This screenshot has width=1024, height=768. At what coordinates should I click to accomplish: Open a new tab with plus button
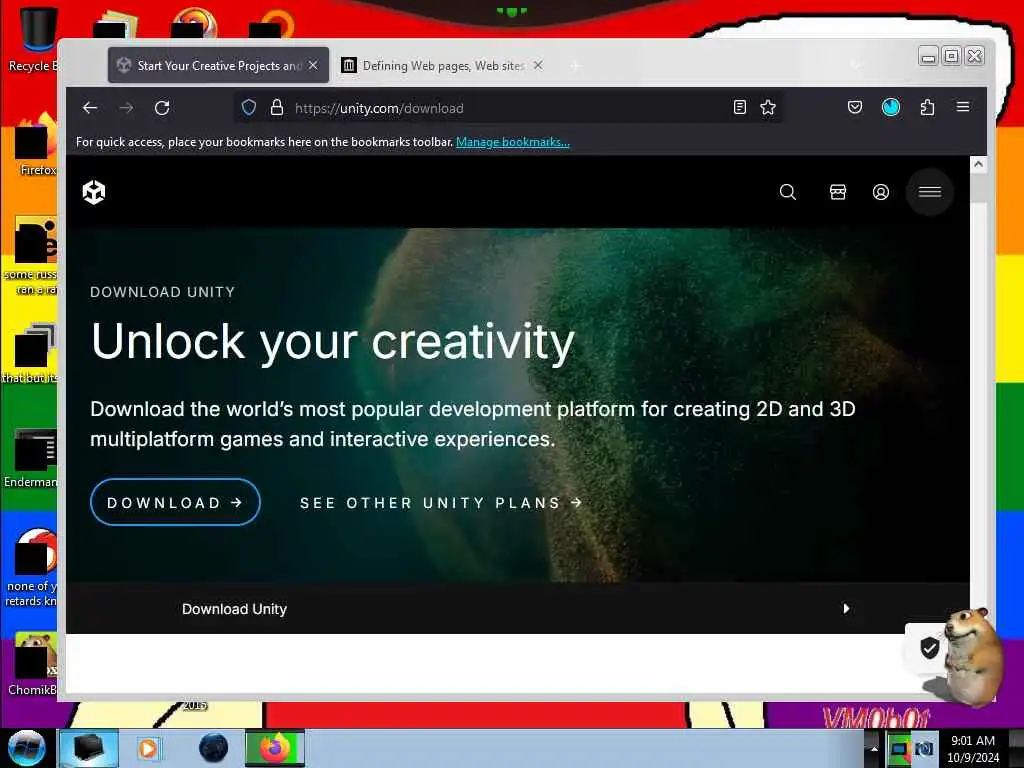(575, 66)
